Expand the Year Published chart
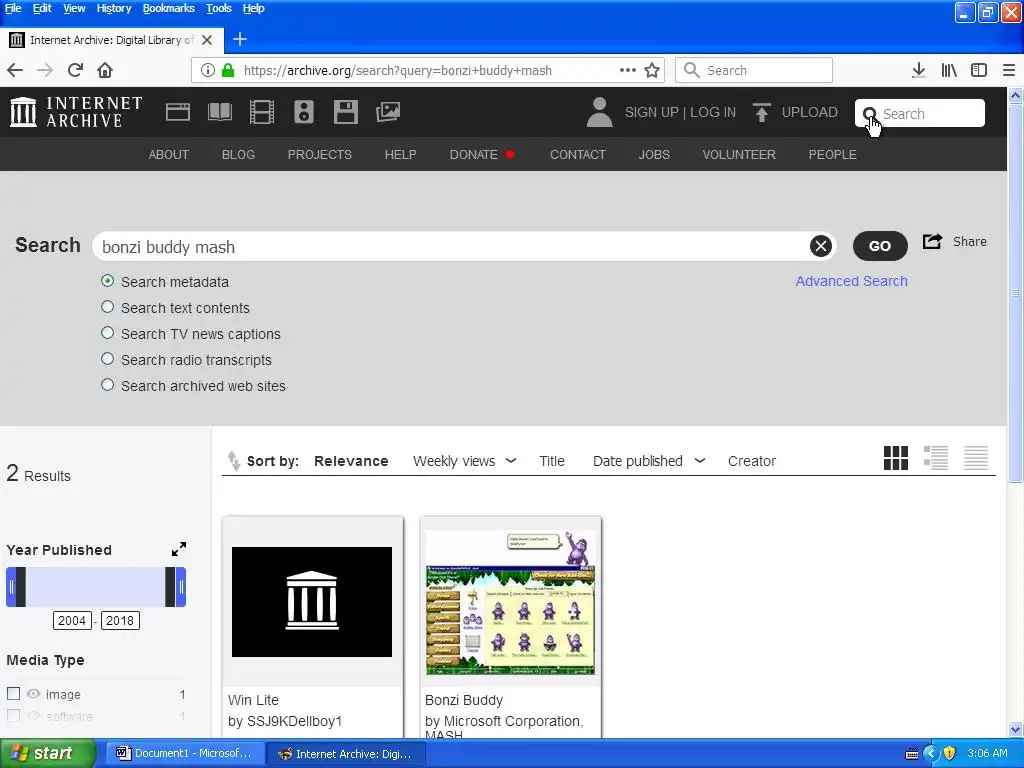This screenshot has width=1024, height=768. click(179, 549)
